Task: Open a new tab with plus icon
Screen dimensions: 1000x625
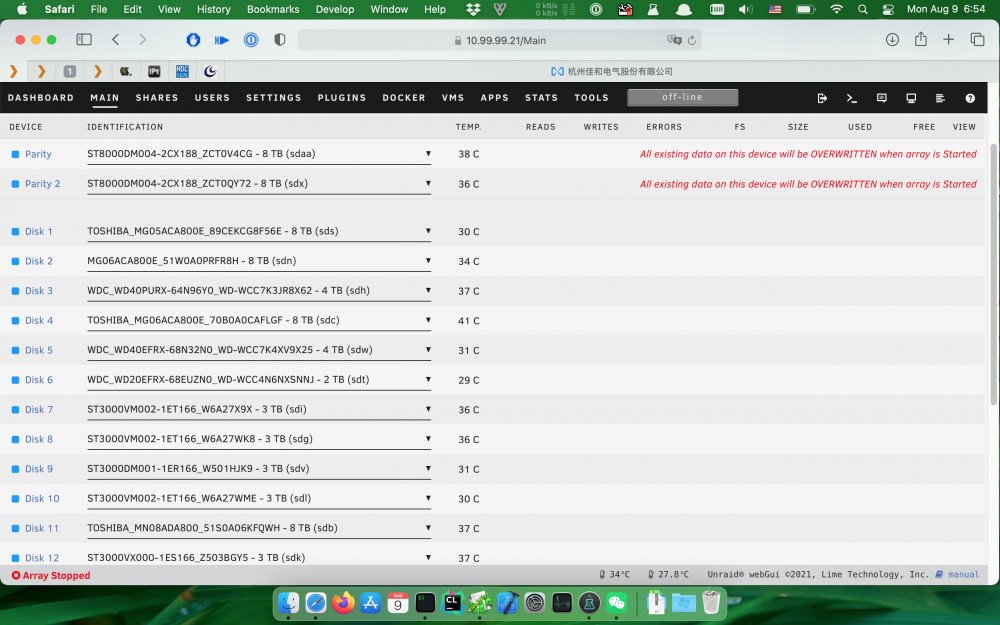Action: click(948, 40)
